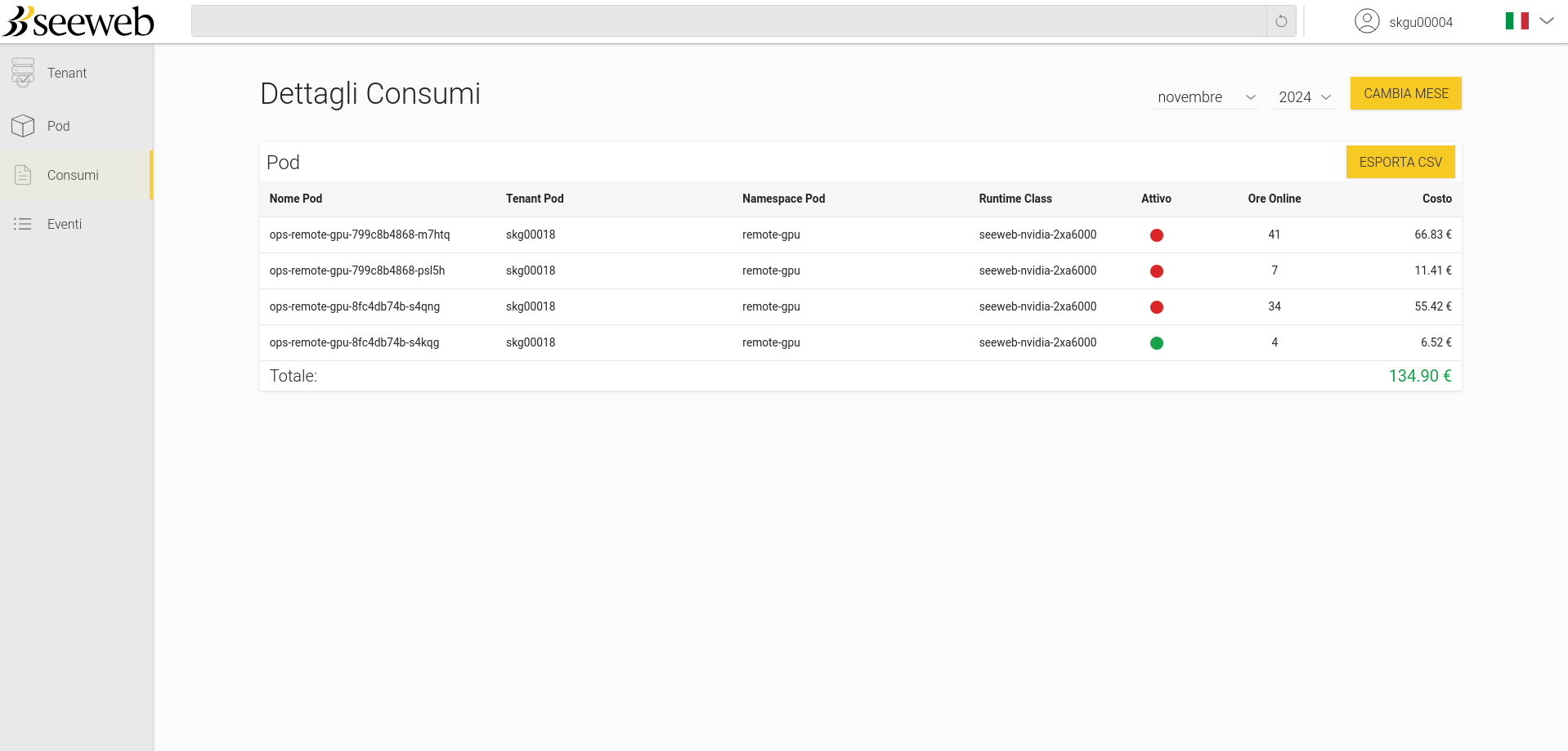The height and width of the screenshot is (751, 1568).
Task: Click the 6.52 € cost value
Action: click(x=1436, y=342)
